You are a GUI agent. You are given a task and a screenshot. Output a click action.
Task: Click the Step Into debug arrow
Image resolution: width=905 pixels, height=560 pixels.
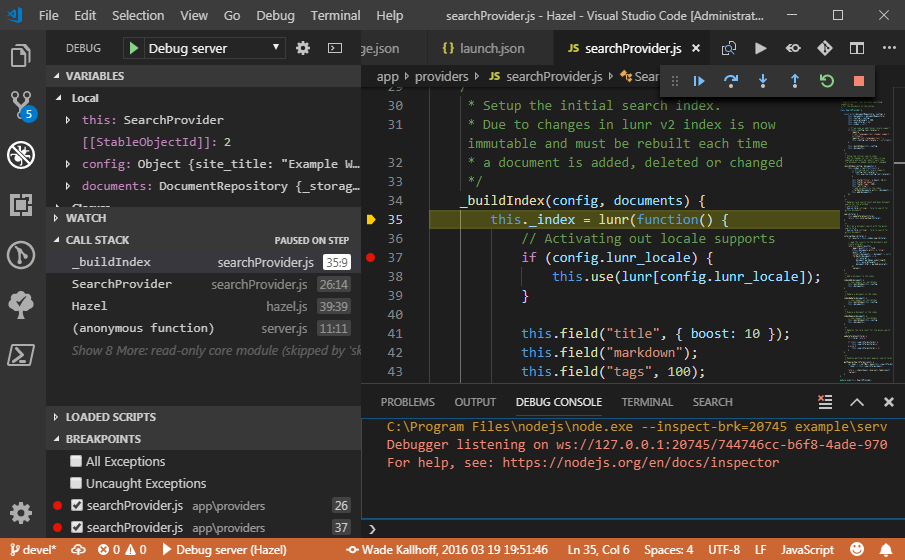click(x=763, y=81)
